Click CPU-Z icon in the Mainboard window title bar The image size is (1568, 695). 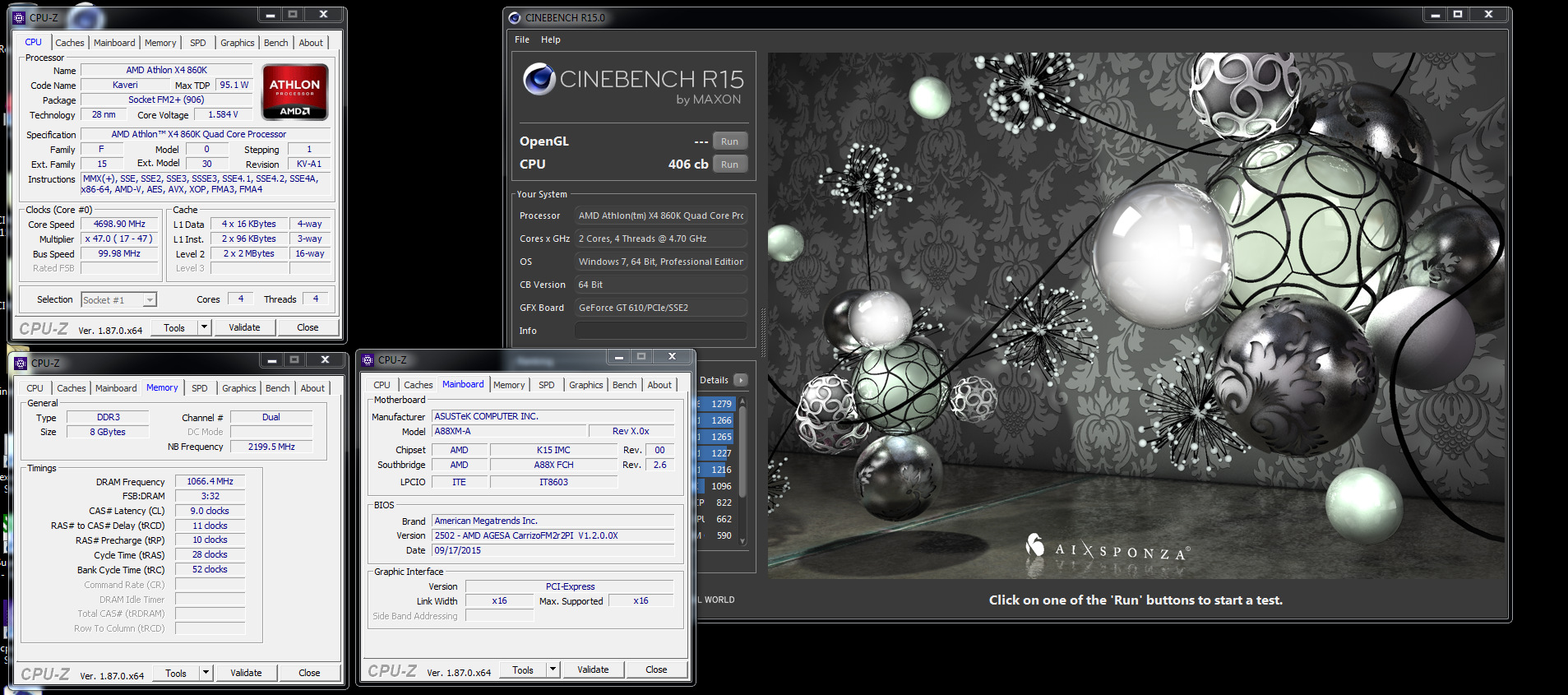(x=368, y=359)
